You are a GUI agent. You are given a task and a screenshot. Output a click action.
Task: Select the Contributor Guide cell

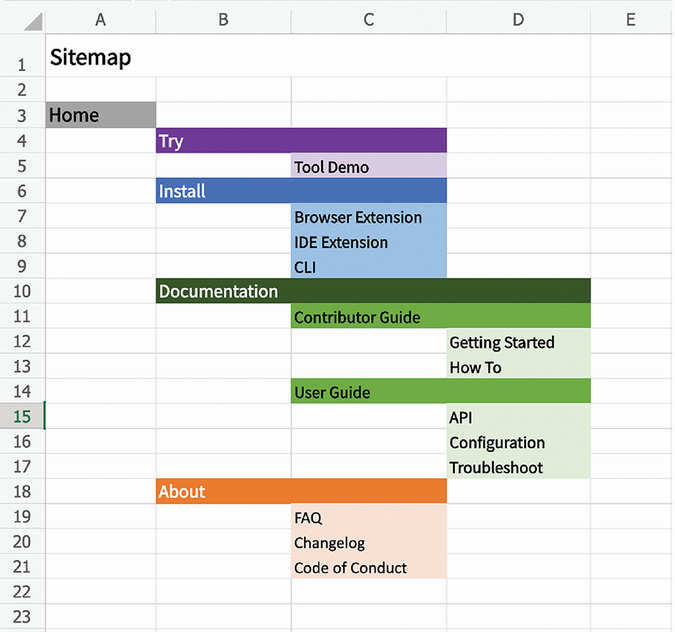click(x=368, y=317)
